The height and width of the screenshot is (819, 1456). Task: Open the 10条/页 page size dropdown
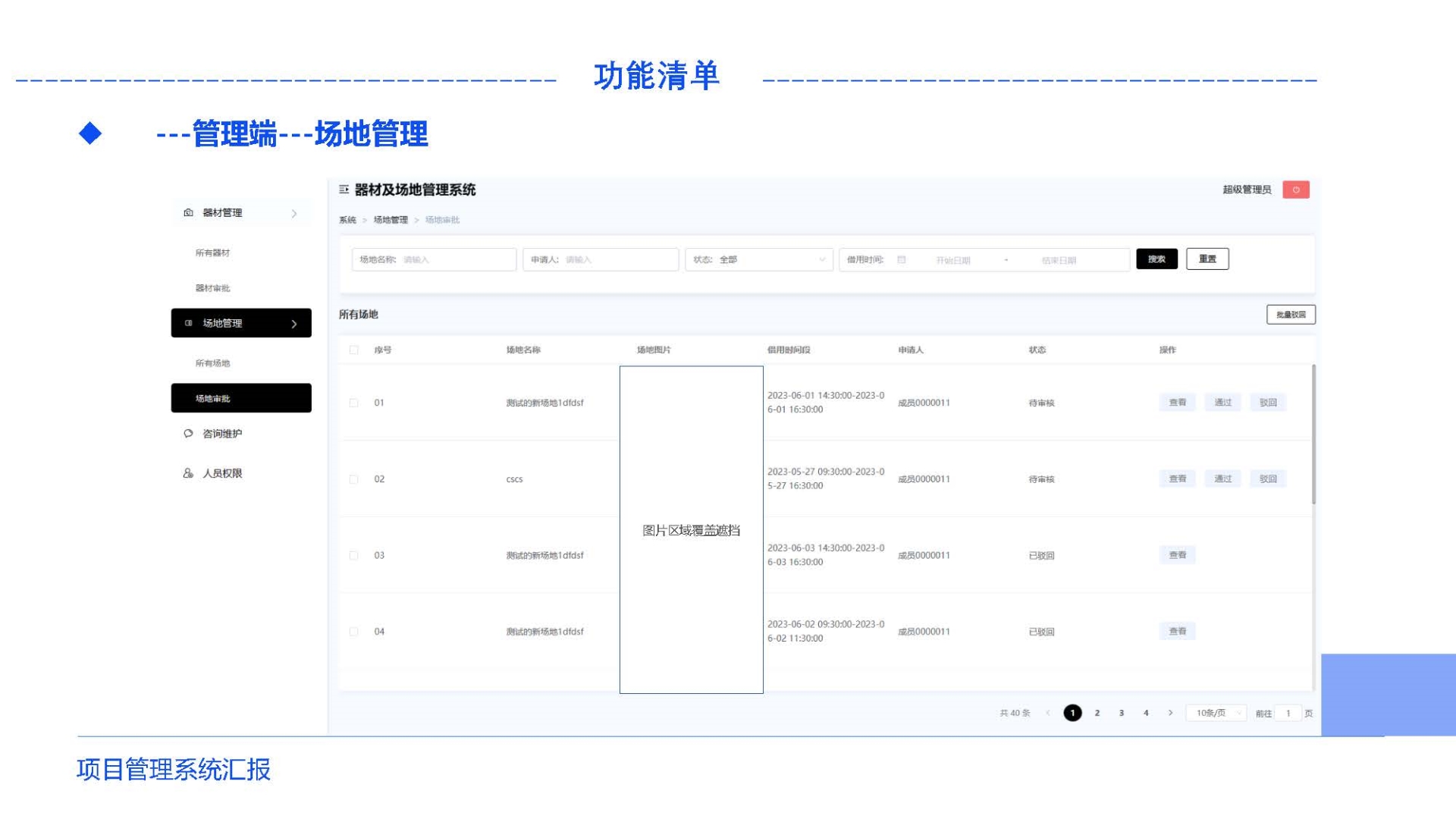pyautogui.click(x=1216, y=713)
